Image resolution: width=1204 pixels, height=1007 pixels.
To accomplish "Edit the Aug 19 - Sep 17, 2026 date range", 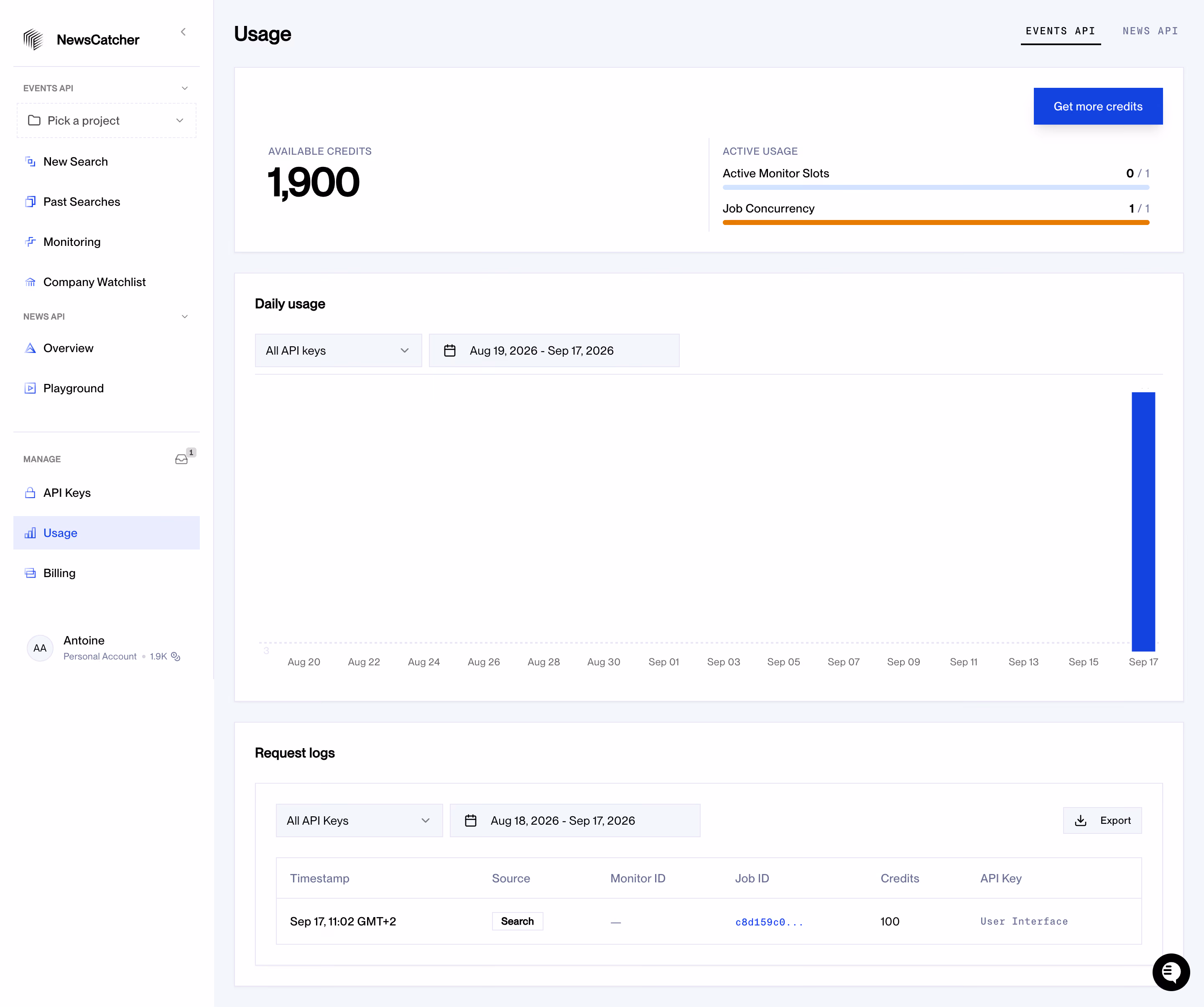I will tap(554, 350).
